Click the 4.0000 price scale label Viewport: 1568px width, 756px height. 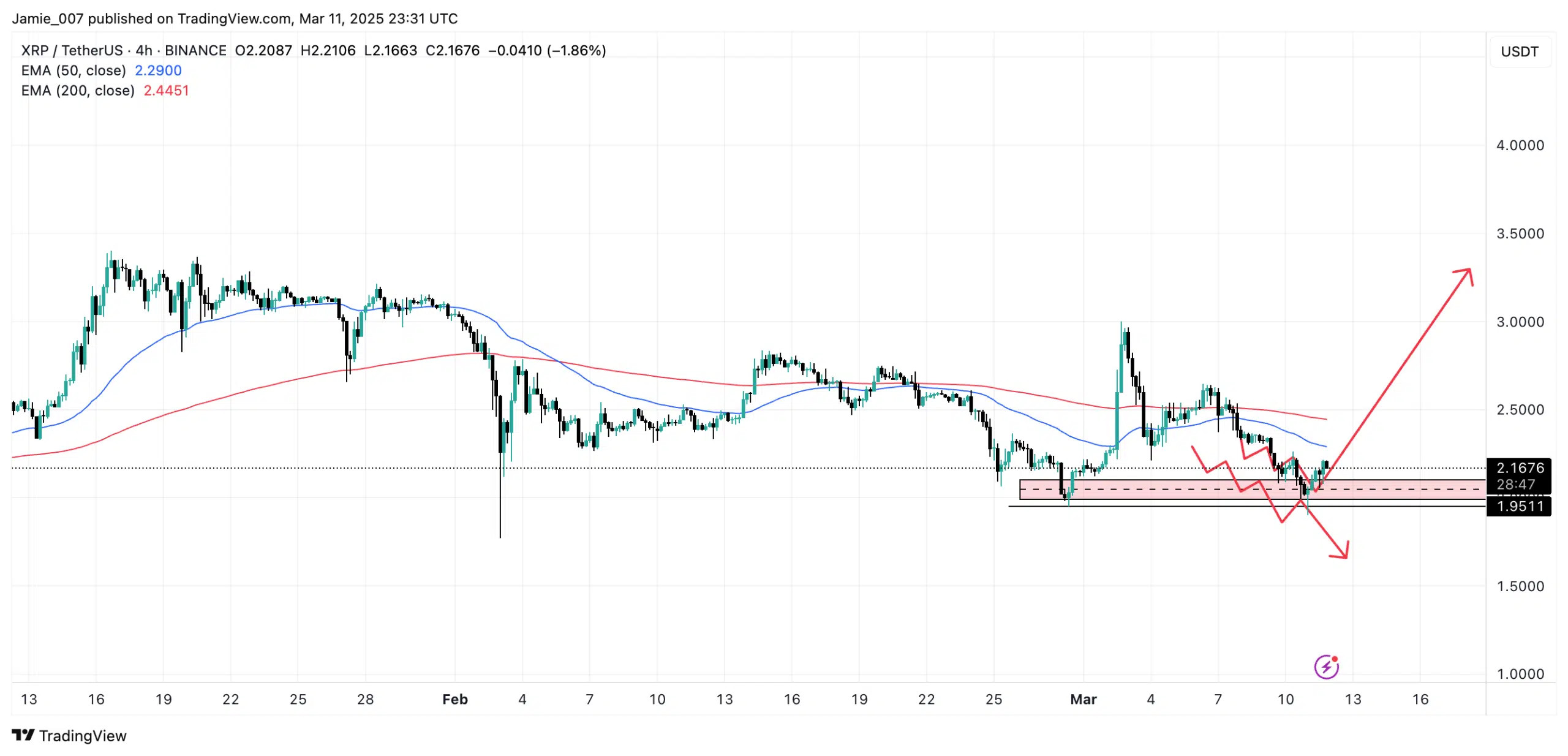click(1520, 145)
